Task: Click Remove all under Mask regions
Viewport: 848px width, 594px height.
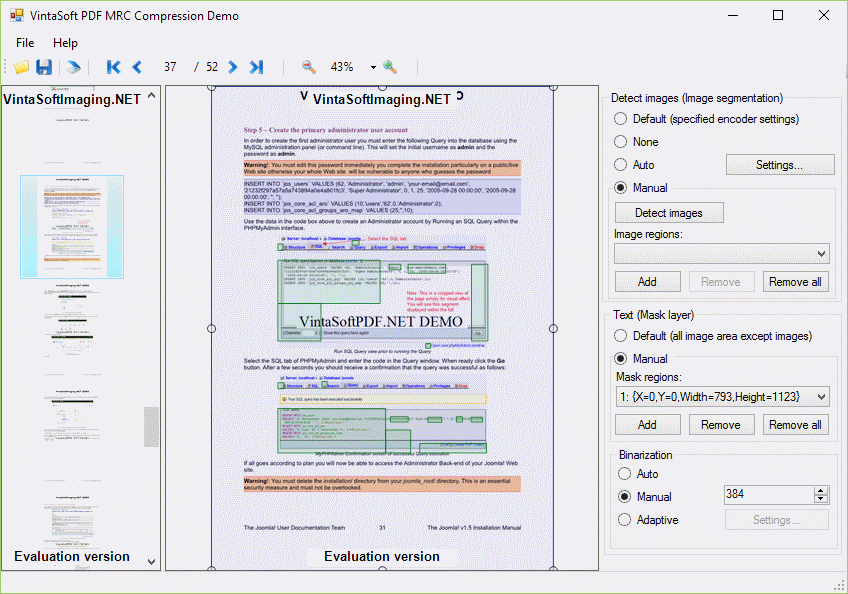Action: tap(795, 425)
